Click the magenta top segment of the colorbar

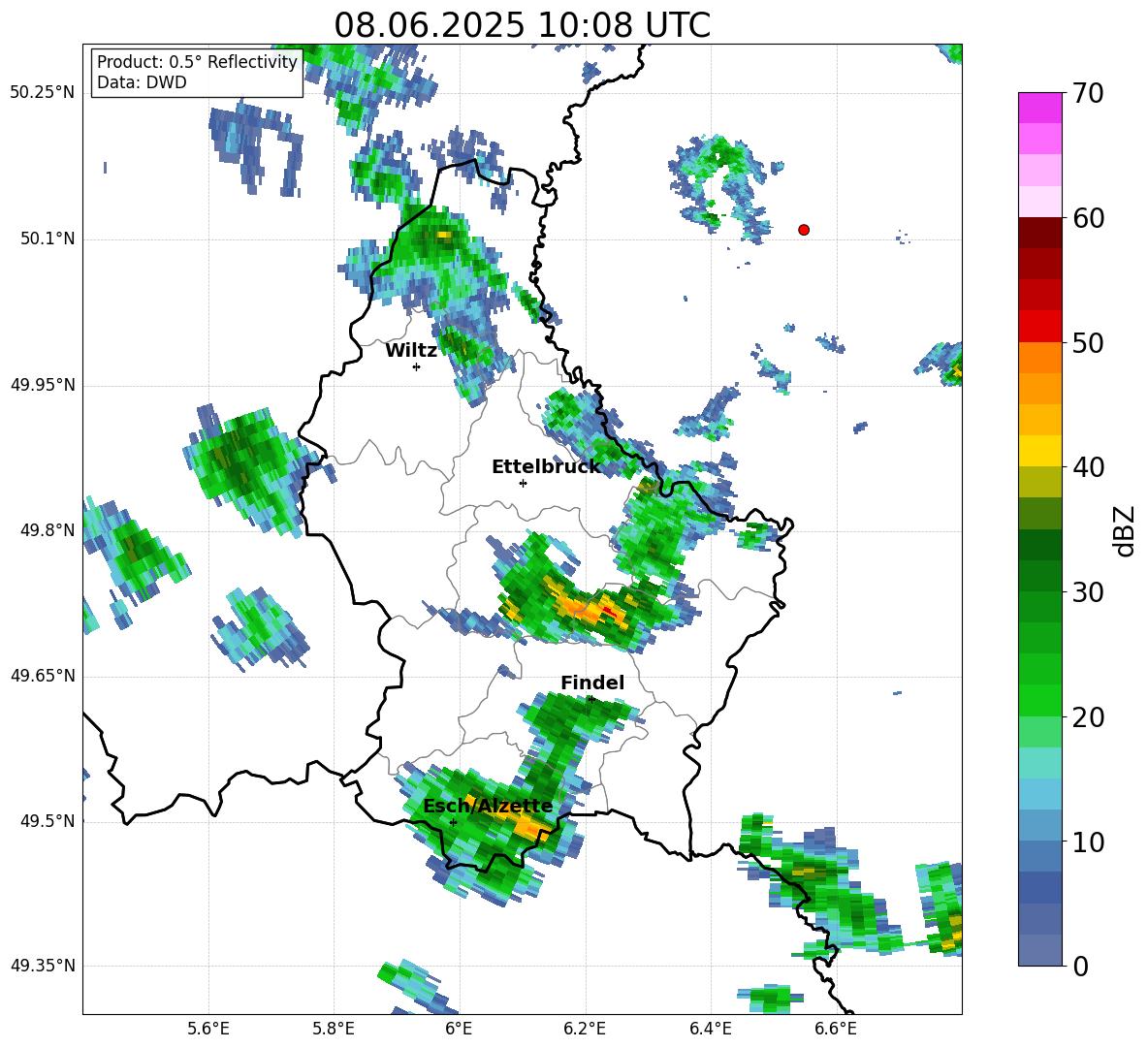[x=1039, y=108]
